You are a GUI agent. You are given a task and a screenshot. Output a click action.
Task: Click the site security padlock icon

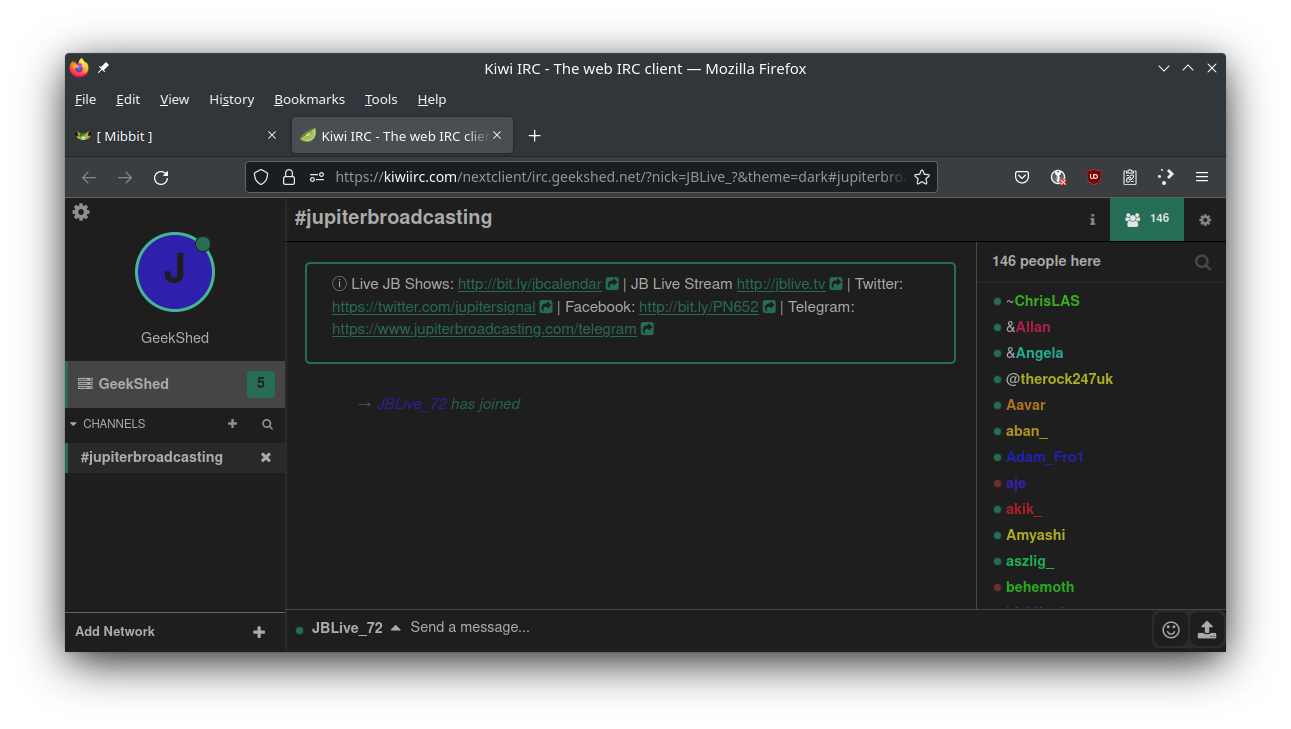(289, 177)
